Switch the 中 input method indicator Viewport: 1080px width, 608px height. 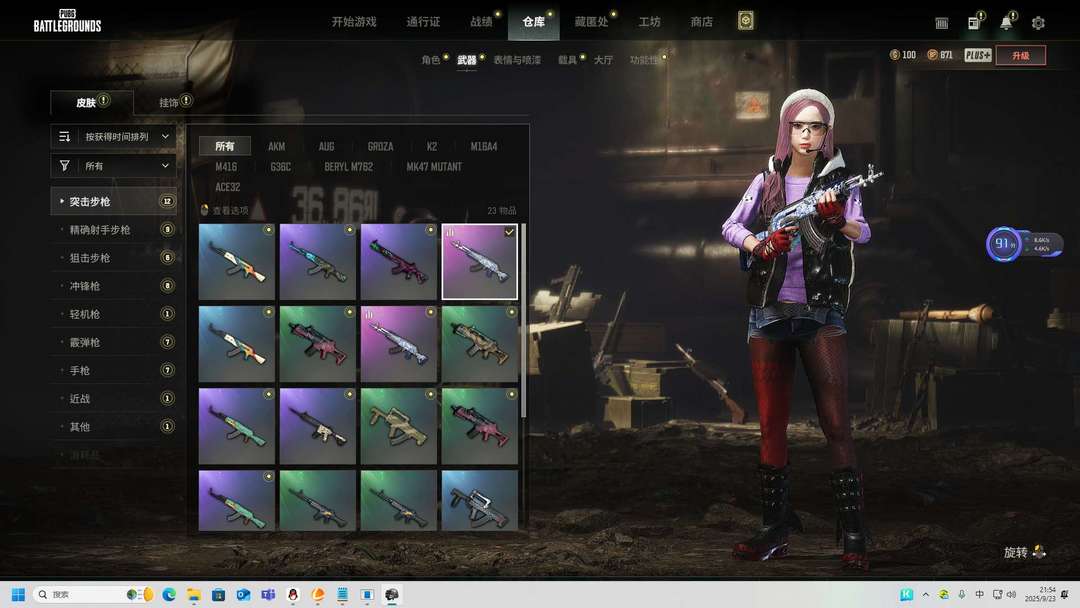click(979, 594)
